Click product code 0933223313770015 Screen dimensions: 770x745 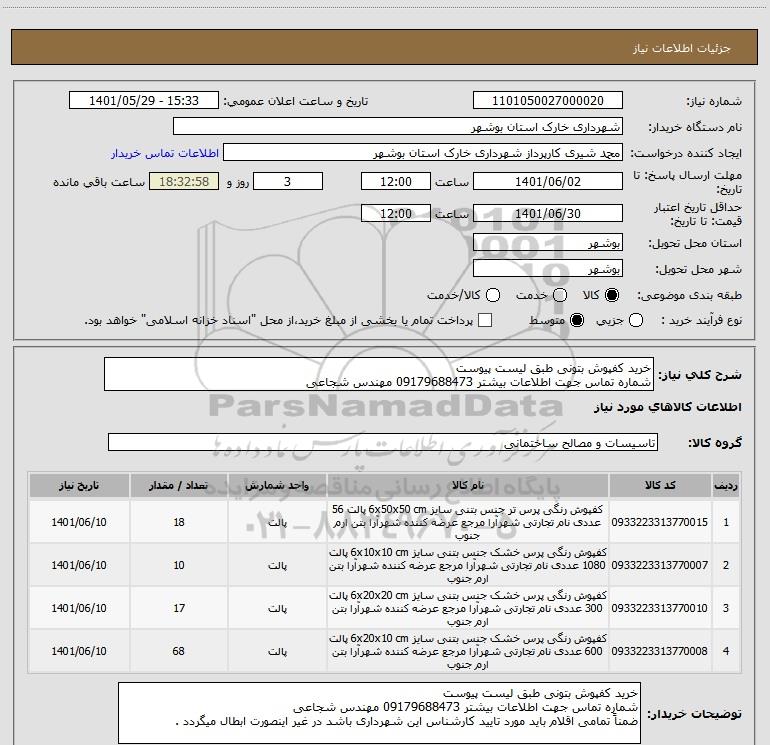pos(660,522)
